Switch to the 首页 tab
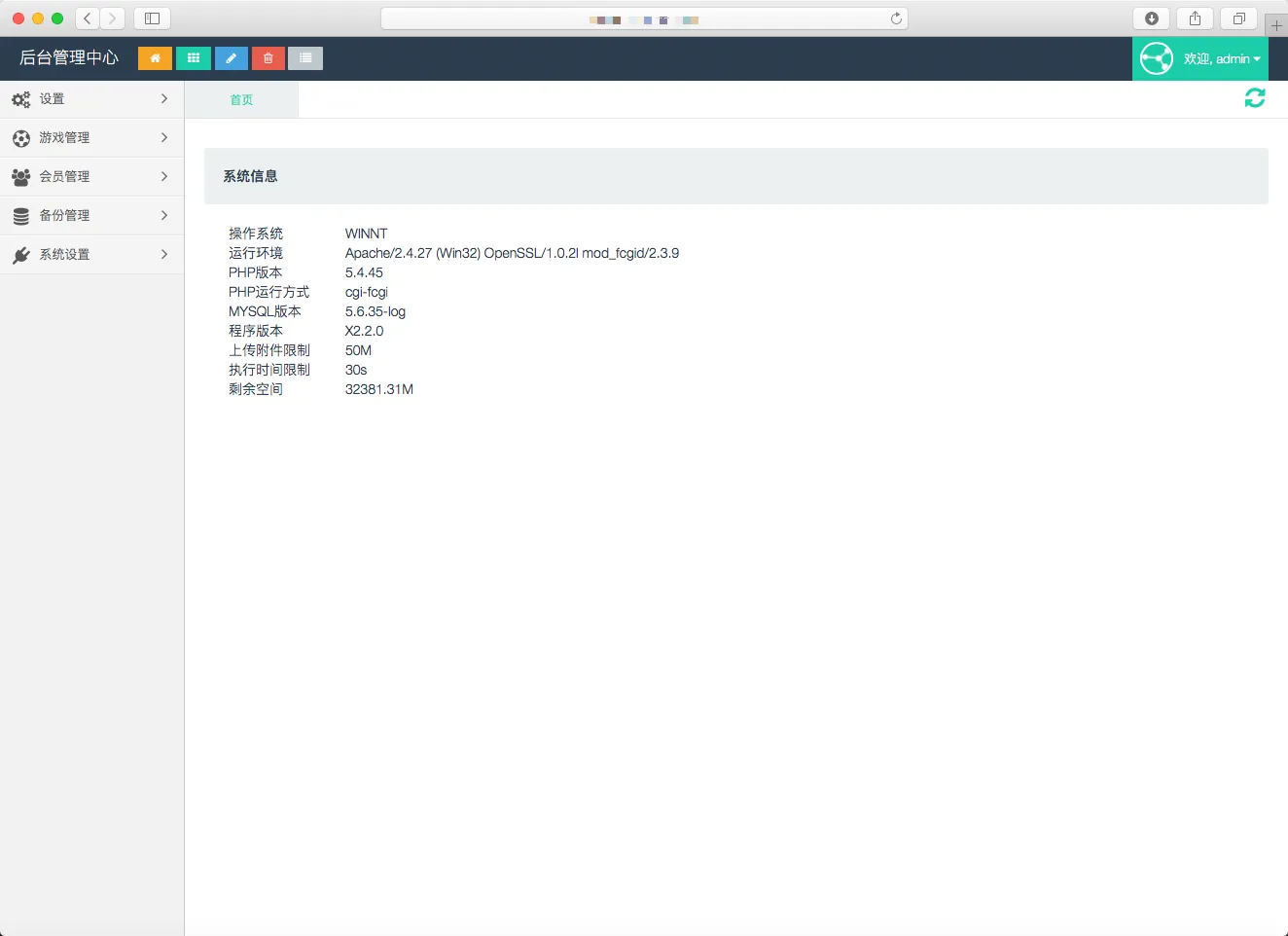Screen dimensions: 1288x936 pyautogui.click(x=241, y=100)
